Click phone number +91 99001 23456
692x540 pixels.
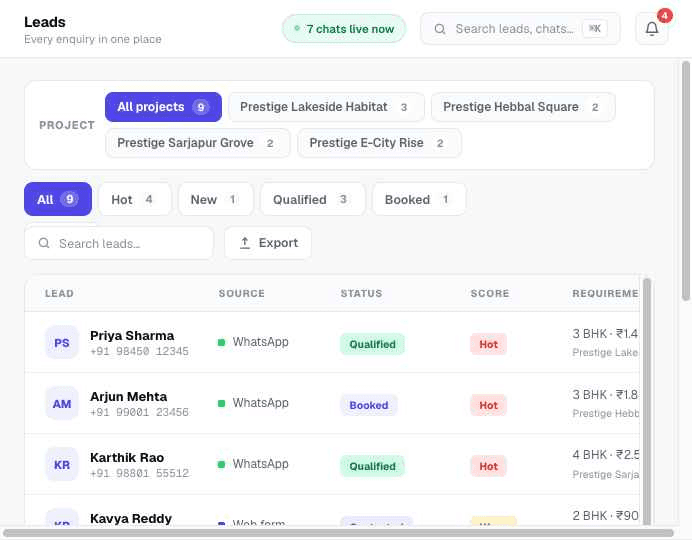[x=139, y=412]
